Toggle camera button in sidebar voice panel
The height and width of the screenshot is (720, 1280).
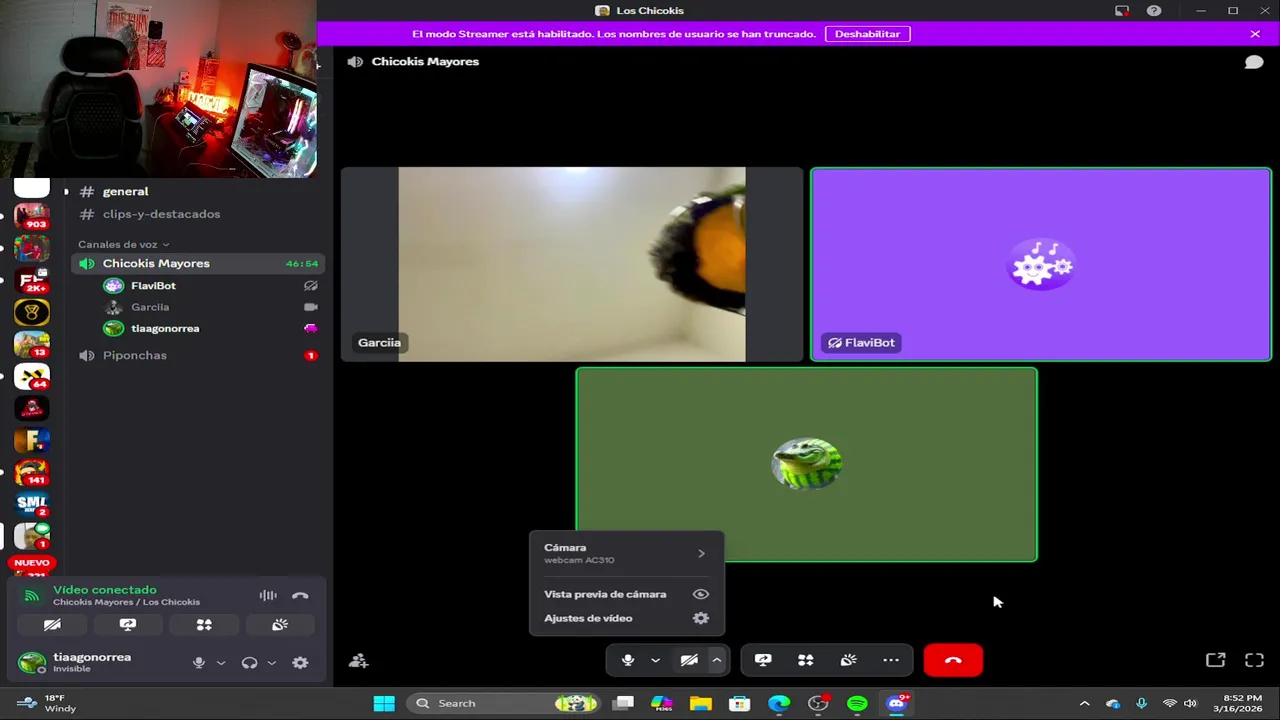coord(52,625)
